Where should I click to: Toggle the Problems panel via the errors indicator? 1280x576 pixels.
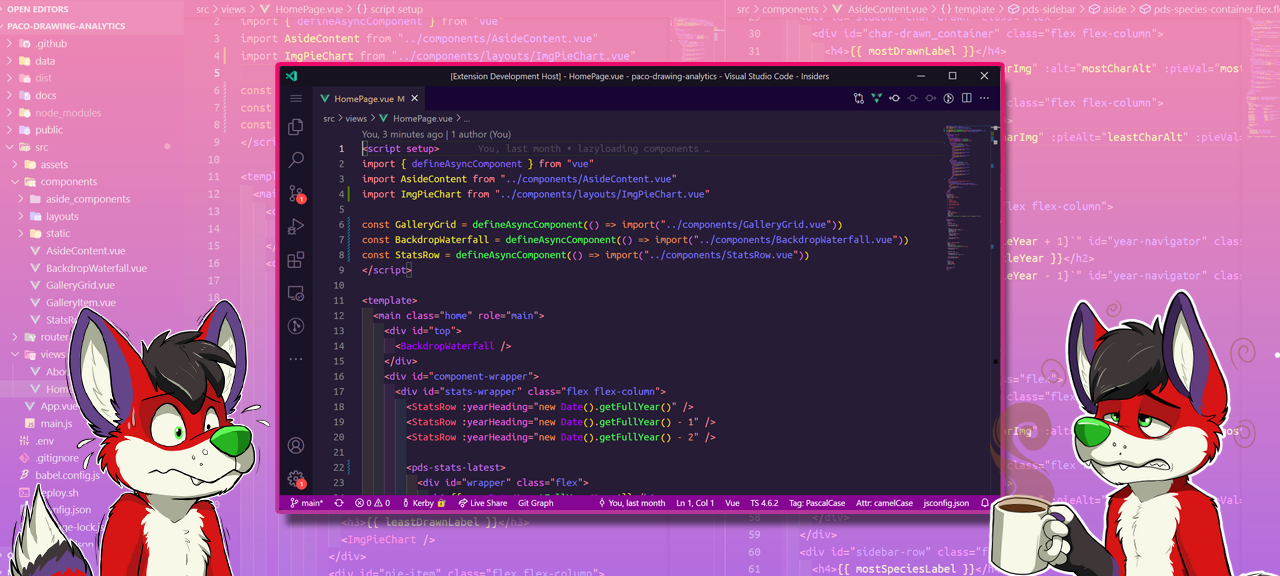pyautogui.click(x=370, y=502)
